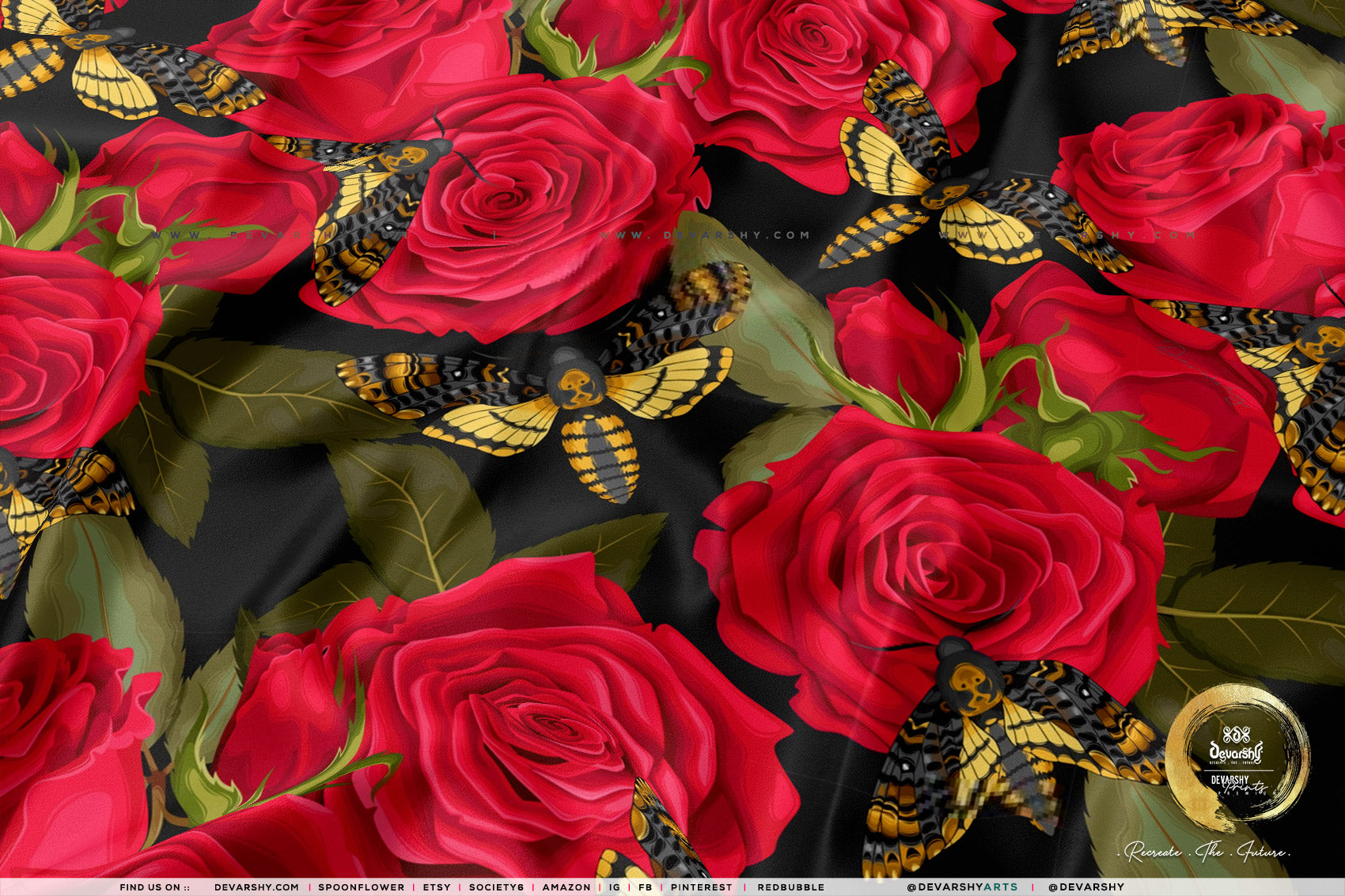The image size is (1345, 896).
Task: Select the footer bar strip at the bottom
Action: [672, 887]
